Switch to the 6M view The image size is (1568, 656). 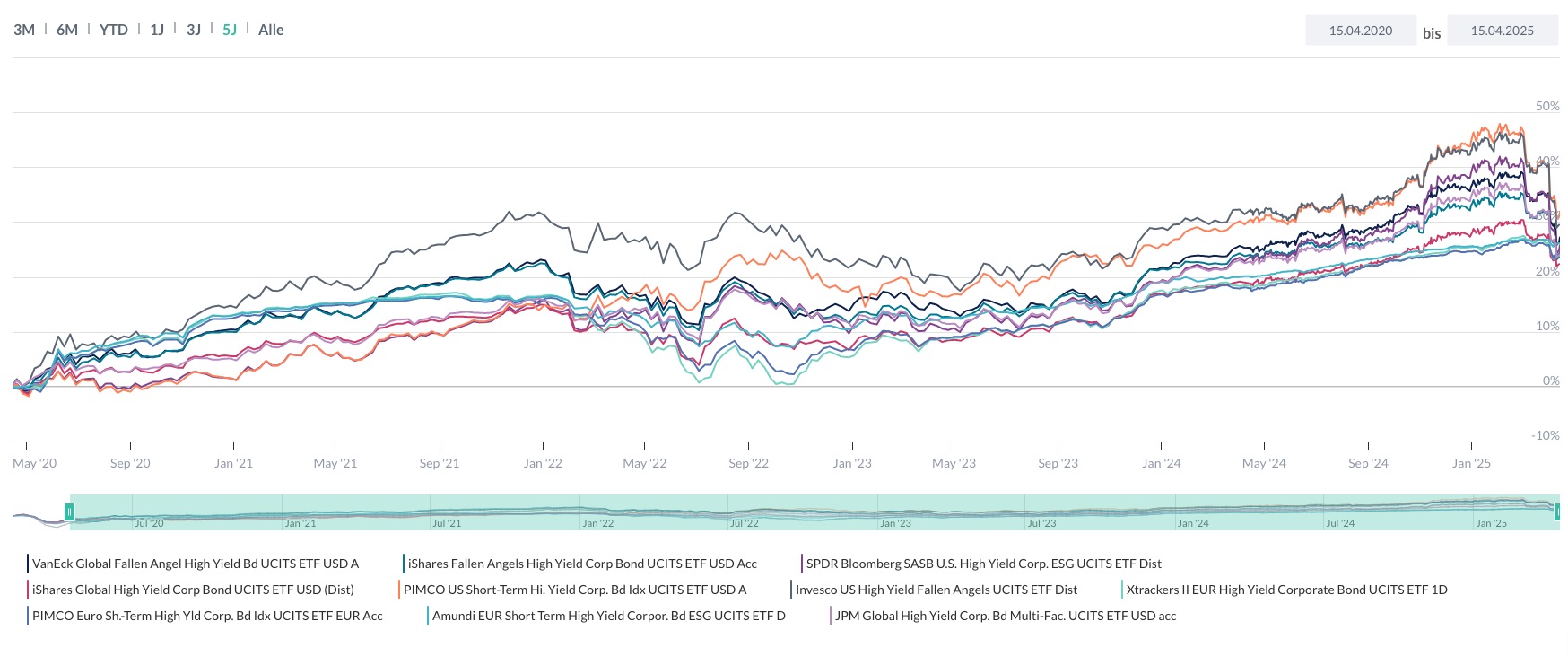(x=65, y=29)
